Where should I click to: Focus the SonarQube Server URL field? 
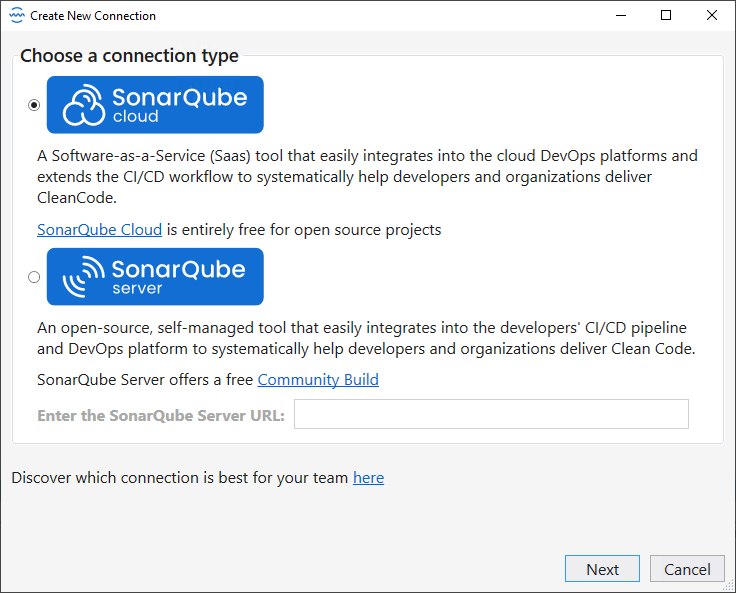tap(491, 414)
